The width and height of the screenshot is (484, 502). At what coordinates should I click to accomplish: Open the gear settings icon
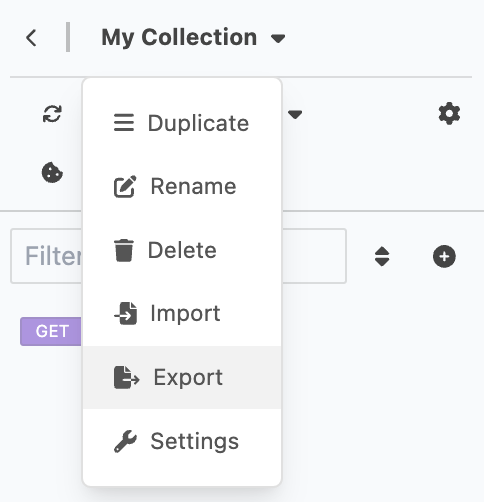coord(449,114)
